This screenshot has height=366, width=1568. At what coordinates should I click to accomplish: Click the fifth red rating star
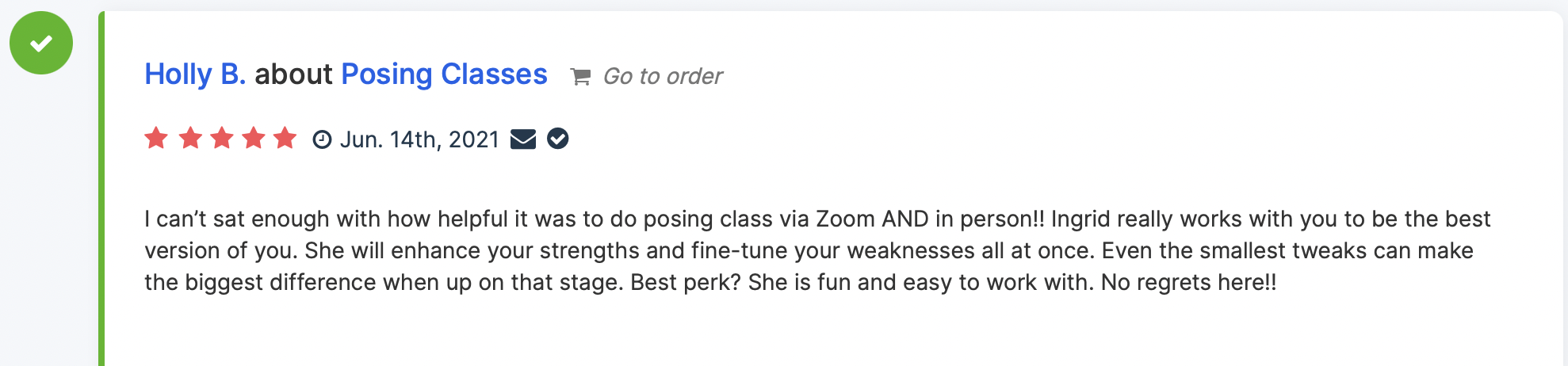(x=285, y=139)
